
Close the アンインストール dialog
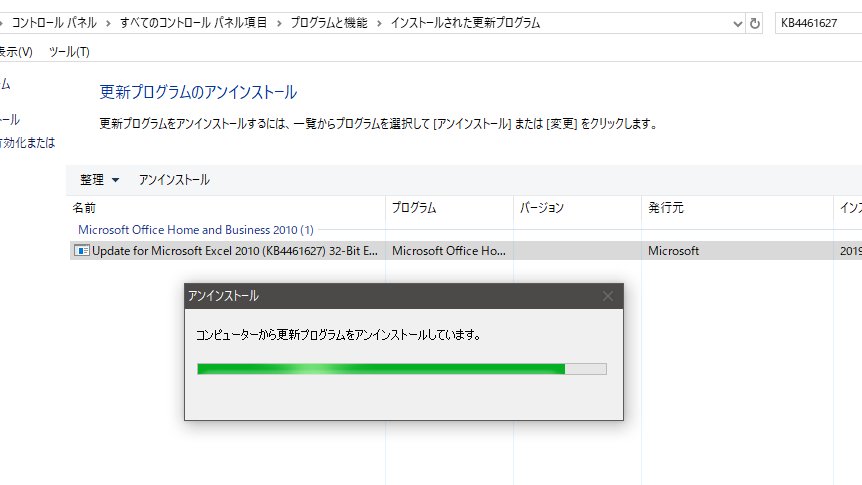pos(607,296)
